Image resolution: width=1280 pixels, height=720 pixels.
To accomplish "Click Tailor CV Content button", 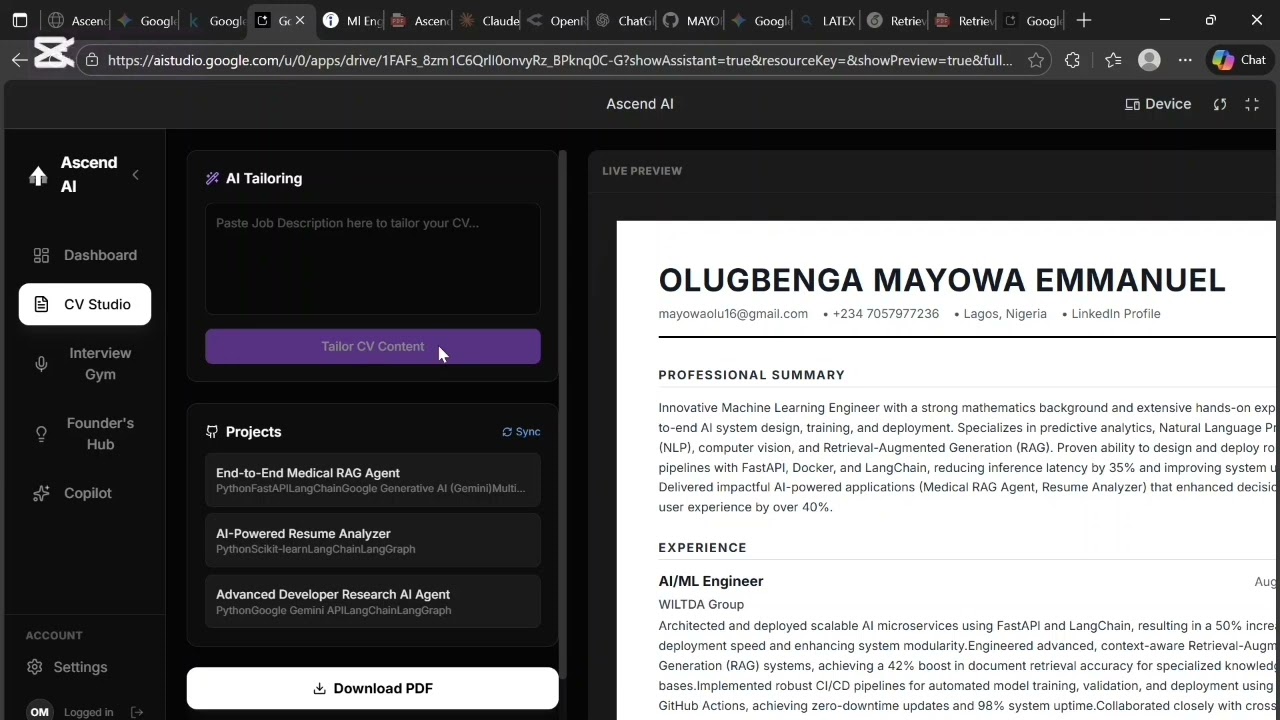I will coord(373,347).
